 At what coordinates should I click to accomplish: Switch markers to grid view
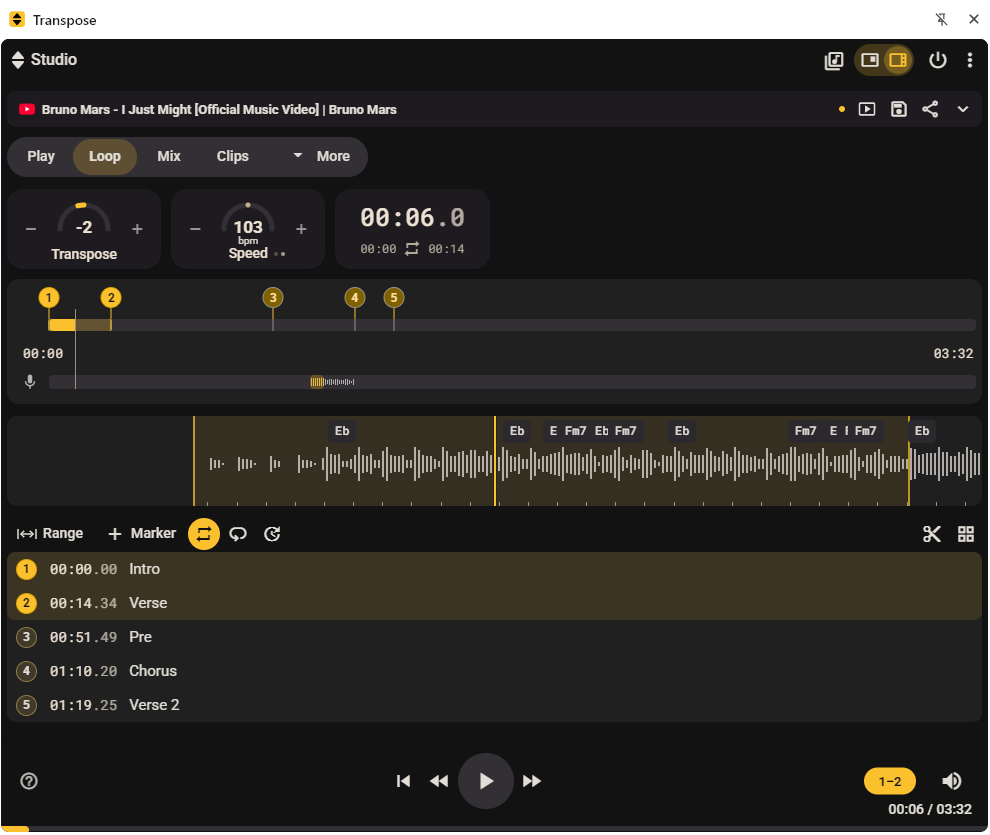(965, 534)
